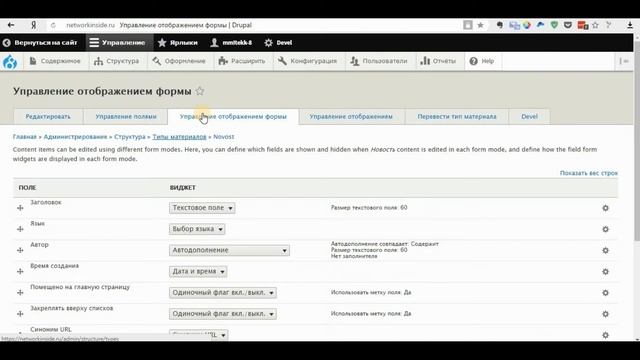Click the green shield ad-block extension
The width and height of the screenshot is (640, 360).
pyautogui.click(x=554, y=25)
